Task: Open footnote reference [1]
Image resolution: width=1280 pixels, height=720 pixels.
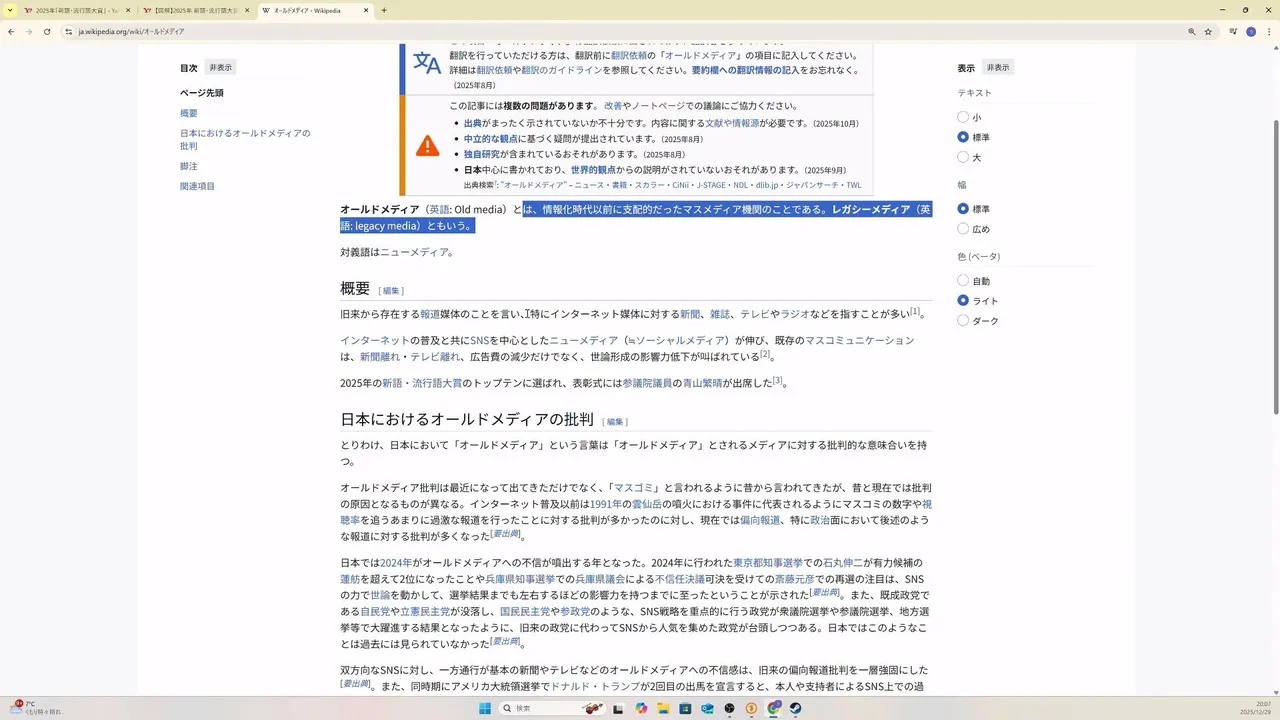Action: pyautogui.click(x=915, y=311)
